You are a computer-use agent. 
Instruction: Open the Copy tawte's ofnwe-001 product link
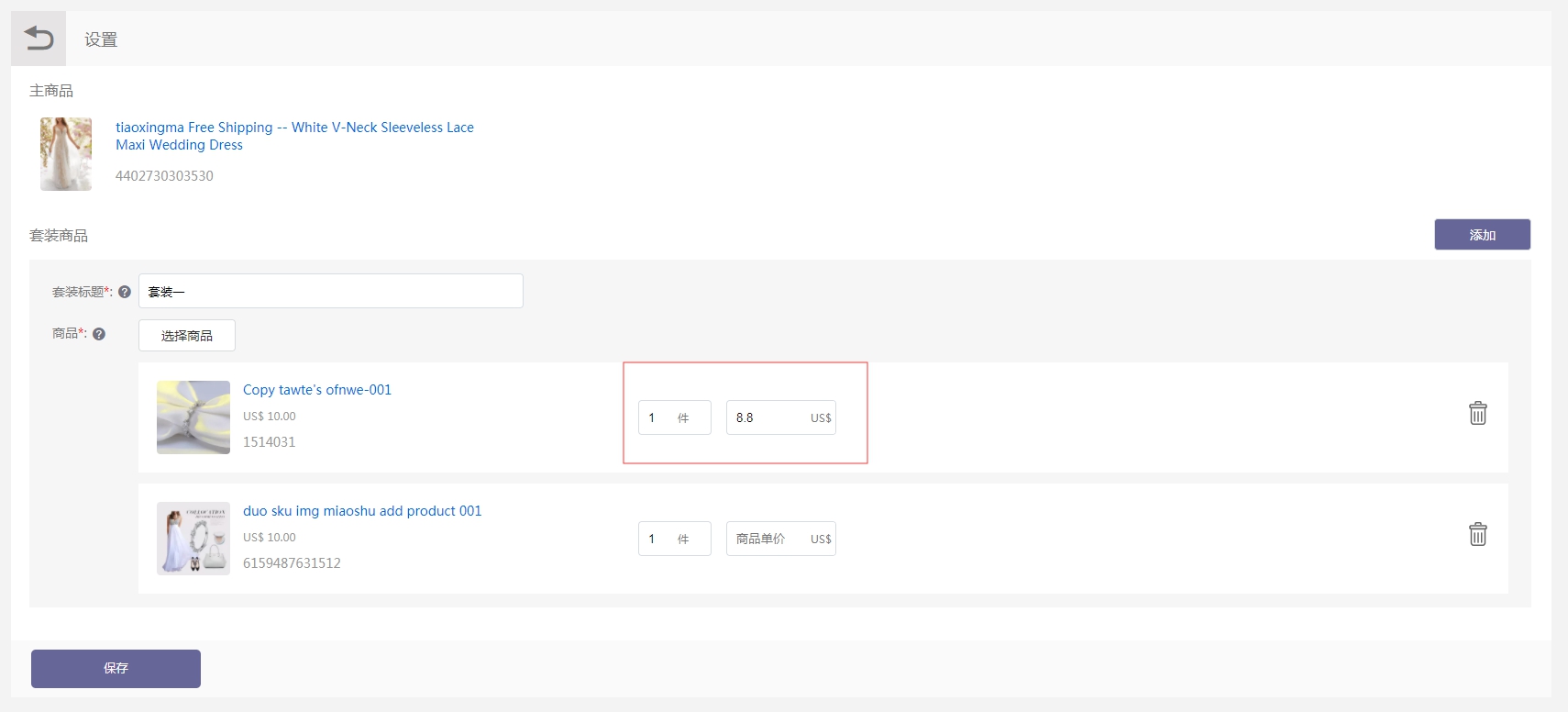[x=316, y=390]
